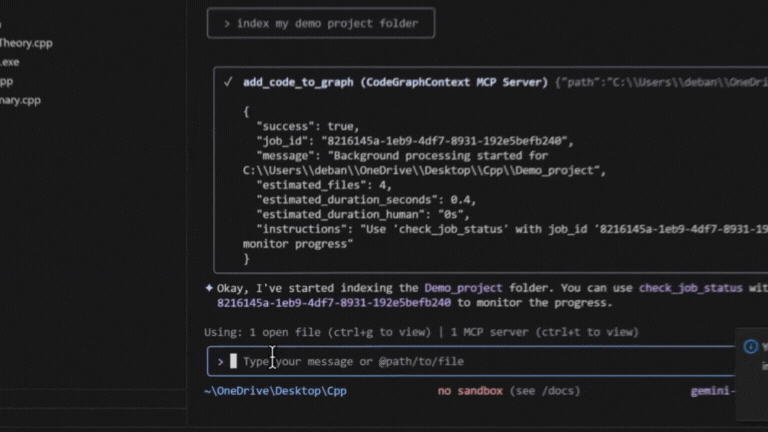
Task: Click the message input placeholder text
Action: tap(353, 361)
